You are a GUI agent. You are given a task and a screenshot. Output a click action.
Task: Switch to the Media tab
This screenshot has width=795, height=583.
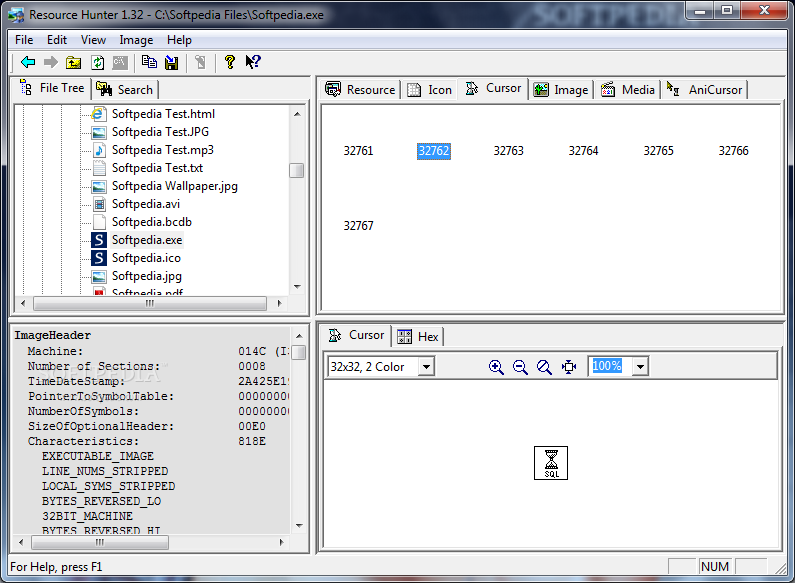(x=628, y=90)
